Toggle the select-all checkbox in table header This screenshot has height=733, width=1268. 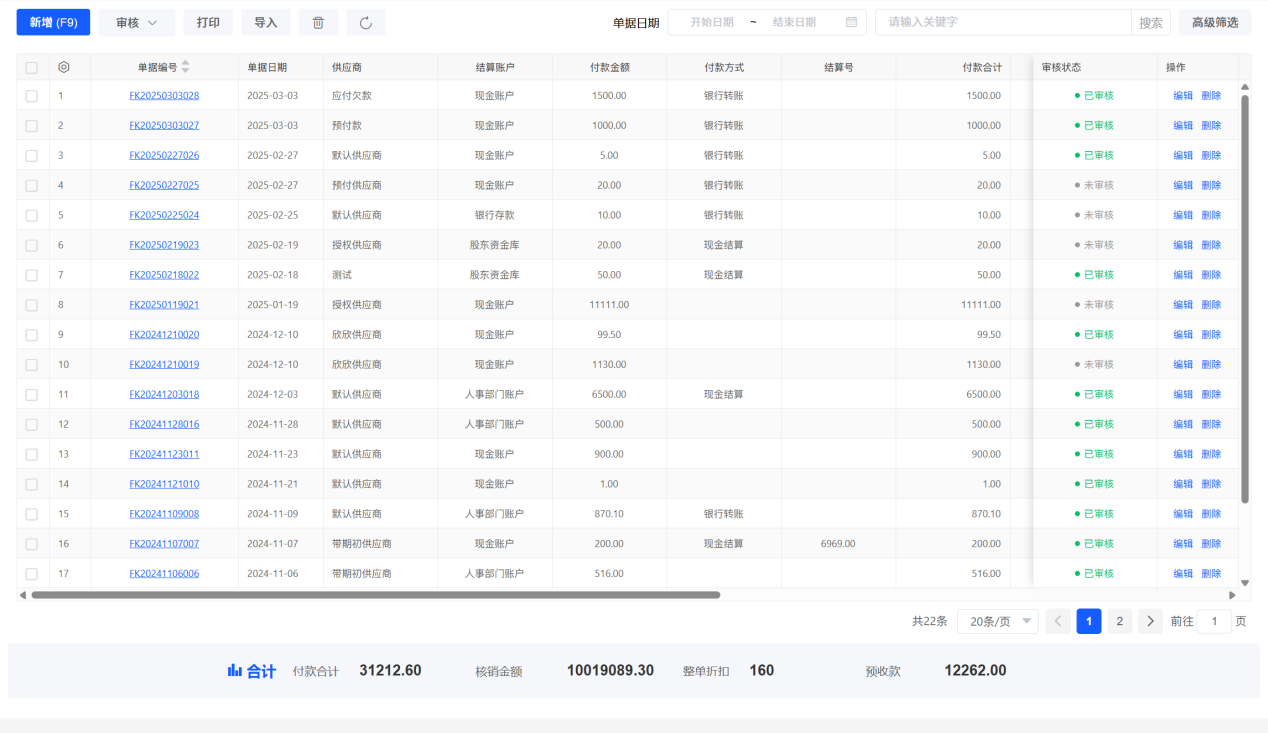pyautogui.click(x=32, y=68)
